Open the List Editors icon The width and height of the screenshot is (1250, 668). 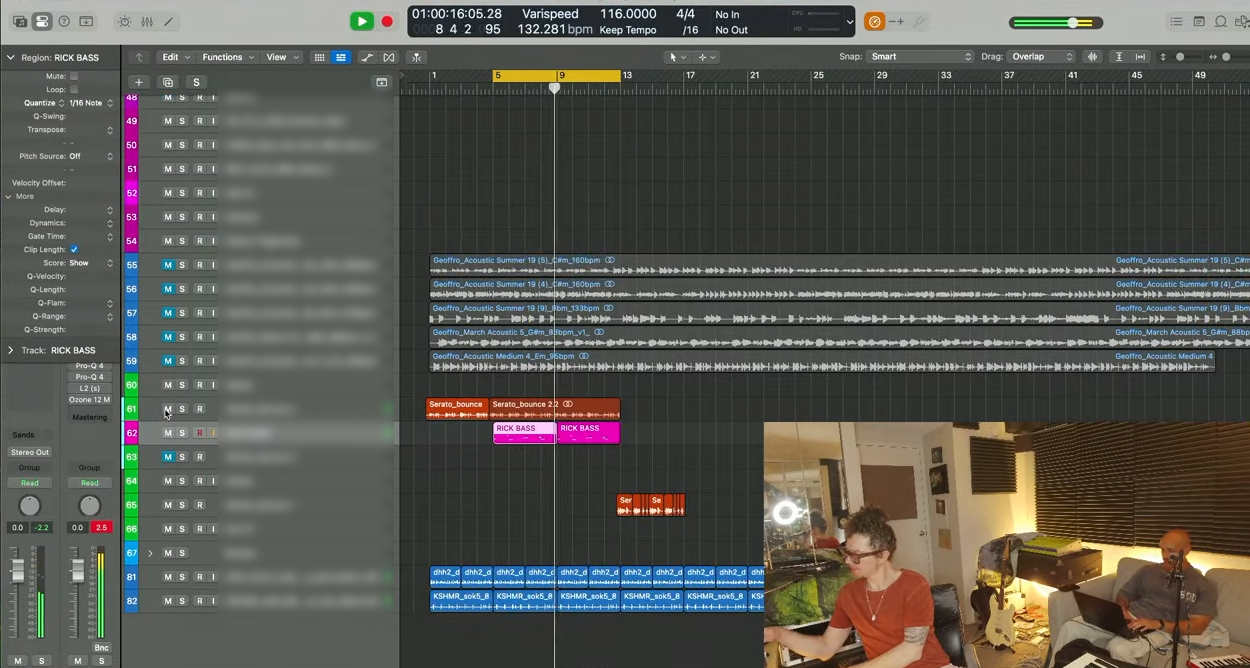coord(1176,21)
